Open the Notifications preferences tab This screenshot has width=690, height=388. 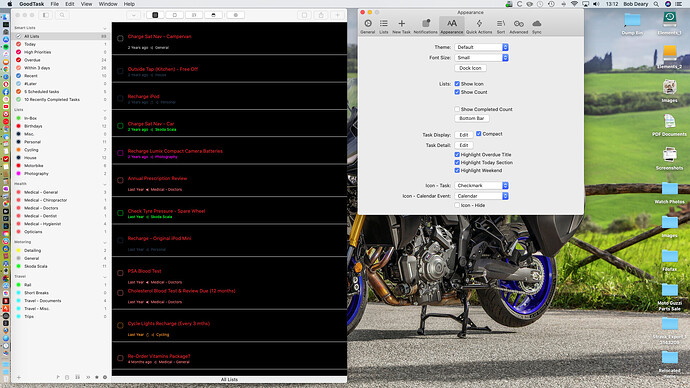point(426,26)
